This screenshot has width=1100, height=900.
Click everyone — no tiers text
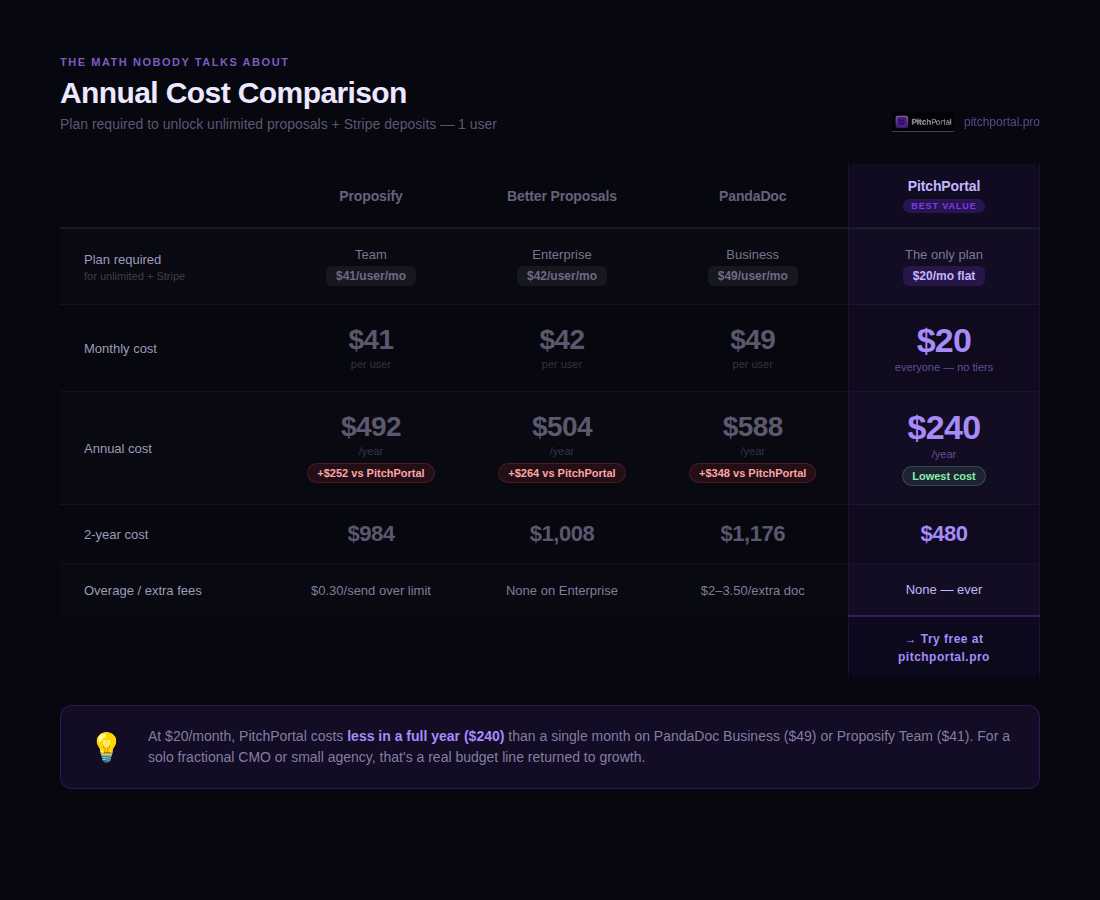(x=944, y=368)
